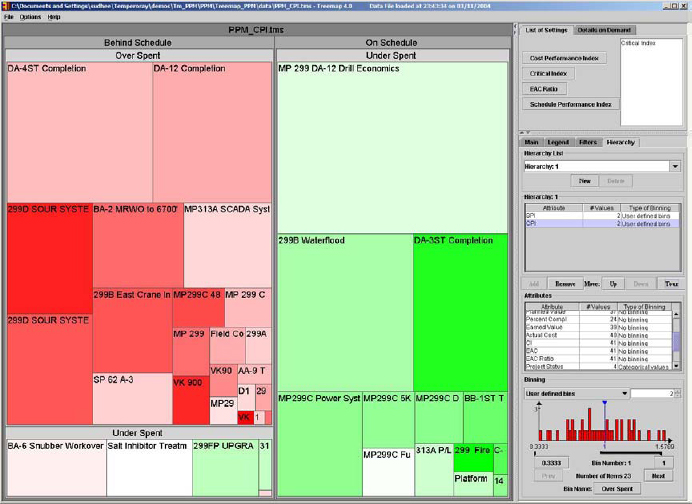Open the Help menu
Image resolution: width=692 pixels, height=504 pixels.
tap(54, 17)
